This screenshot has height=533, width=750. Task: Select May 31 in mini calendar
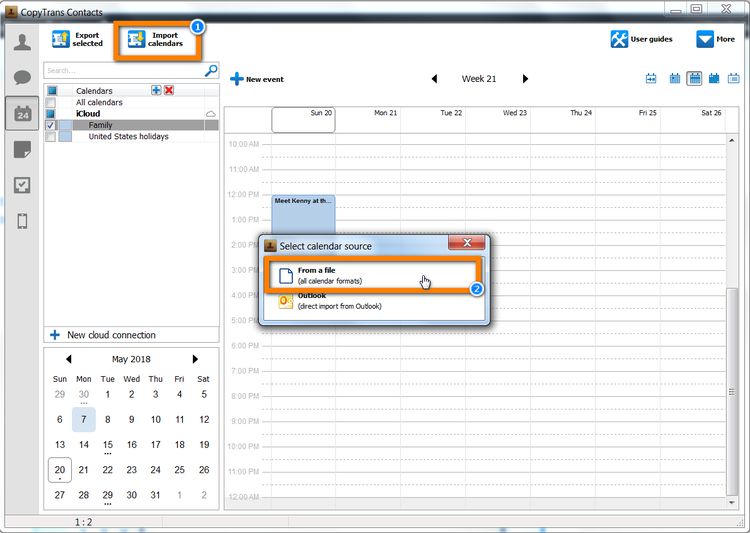click(155, 495)
